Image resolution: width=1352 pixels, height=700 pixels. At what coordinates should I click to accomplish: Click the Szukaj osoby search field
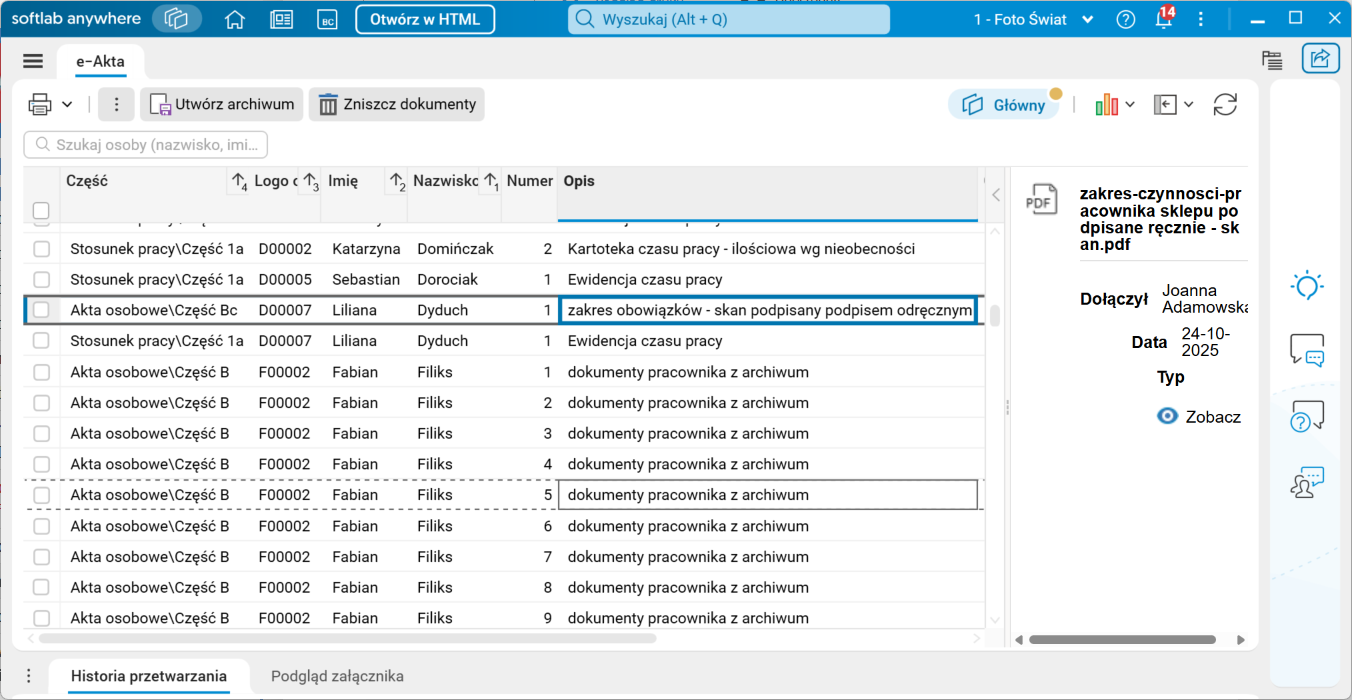coord(146,145)
